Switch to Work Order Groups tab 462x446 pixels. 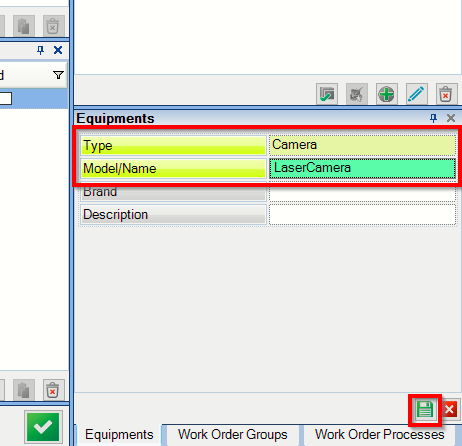tap(233, 435)
